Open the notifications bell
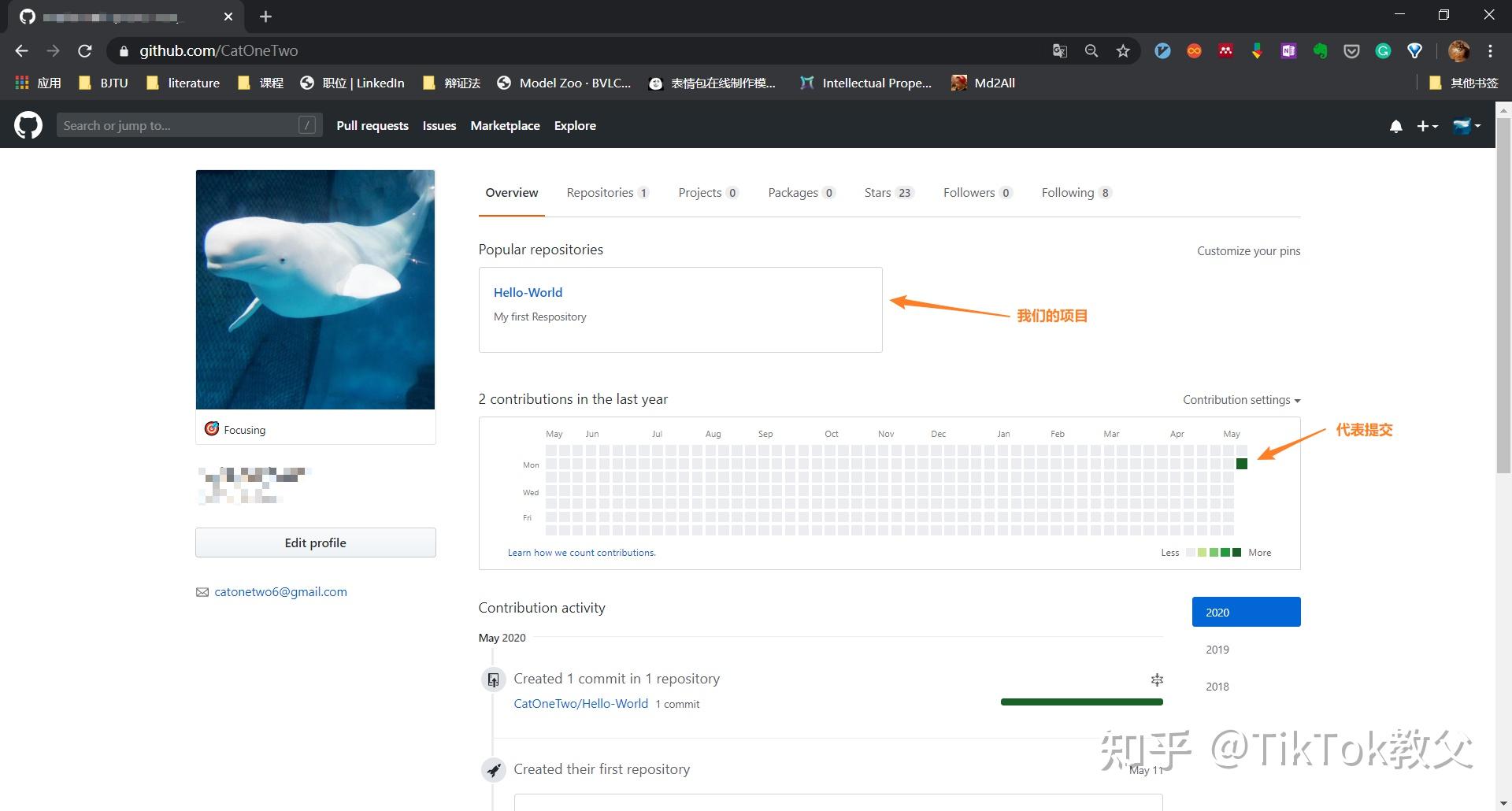The image size is (1512, 811). (x=1395, y=126)
